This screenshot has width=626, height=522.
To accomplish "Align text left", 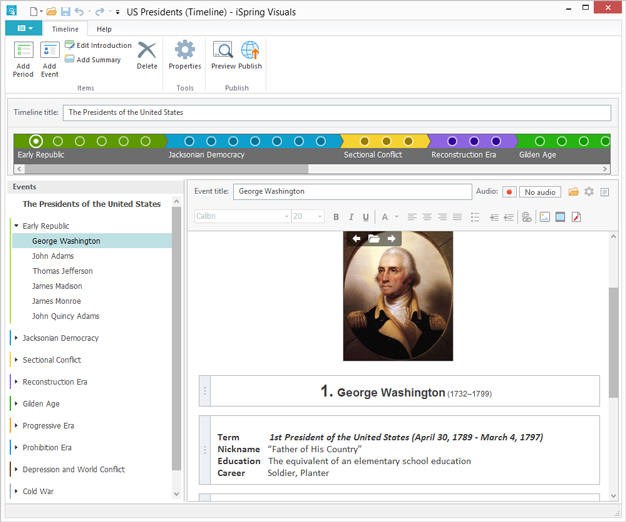I will click(412, 217).
